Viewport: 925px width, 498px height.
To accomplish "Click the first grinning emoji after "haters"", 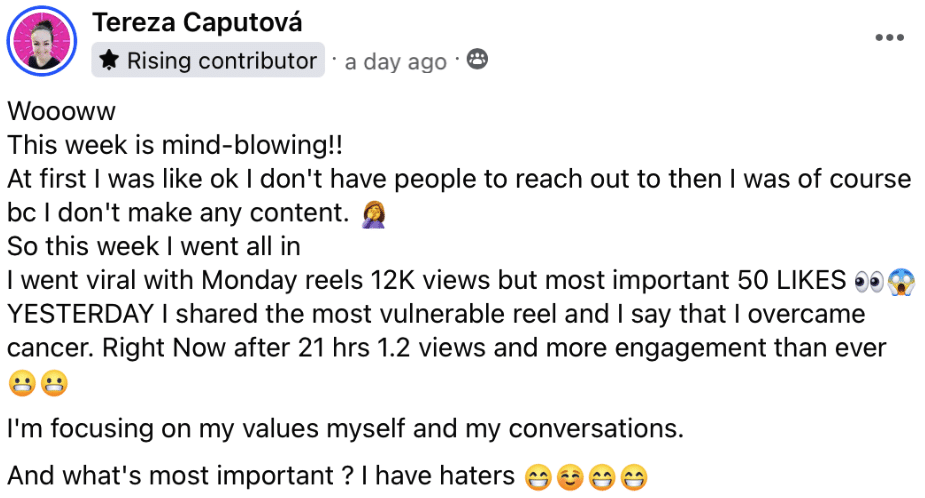I will (x=539, y=477).
